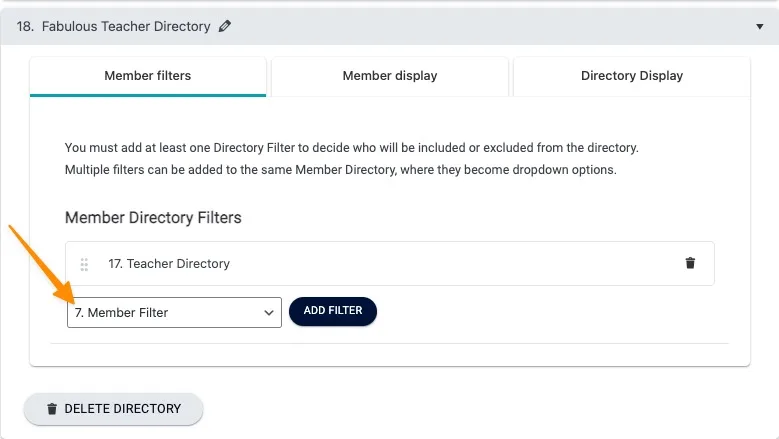Click blank space in Teacher Directory filter row
This screenshot has width=779, height=439.
(x=450, y=264)
